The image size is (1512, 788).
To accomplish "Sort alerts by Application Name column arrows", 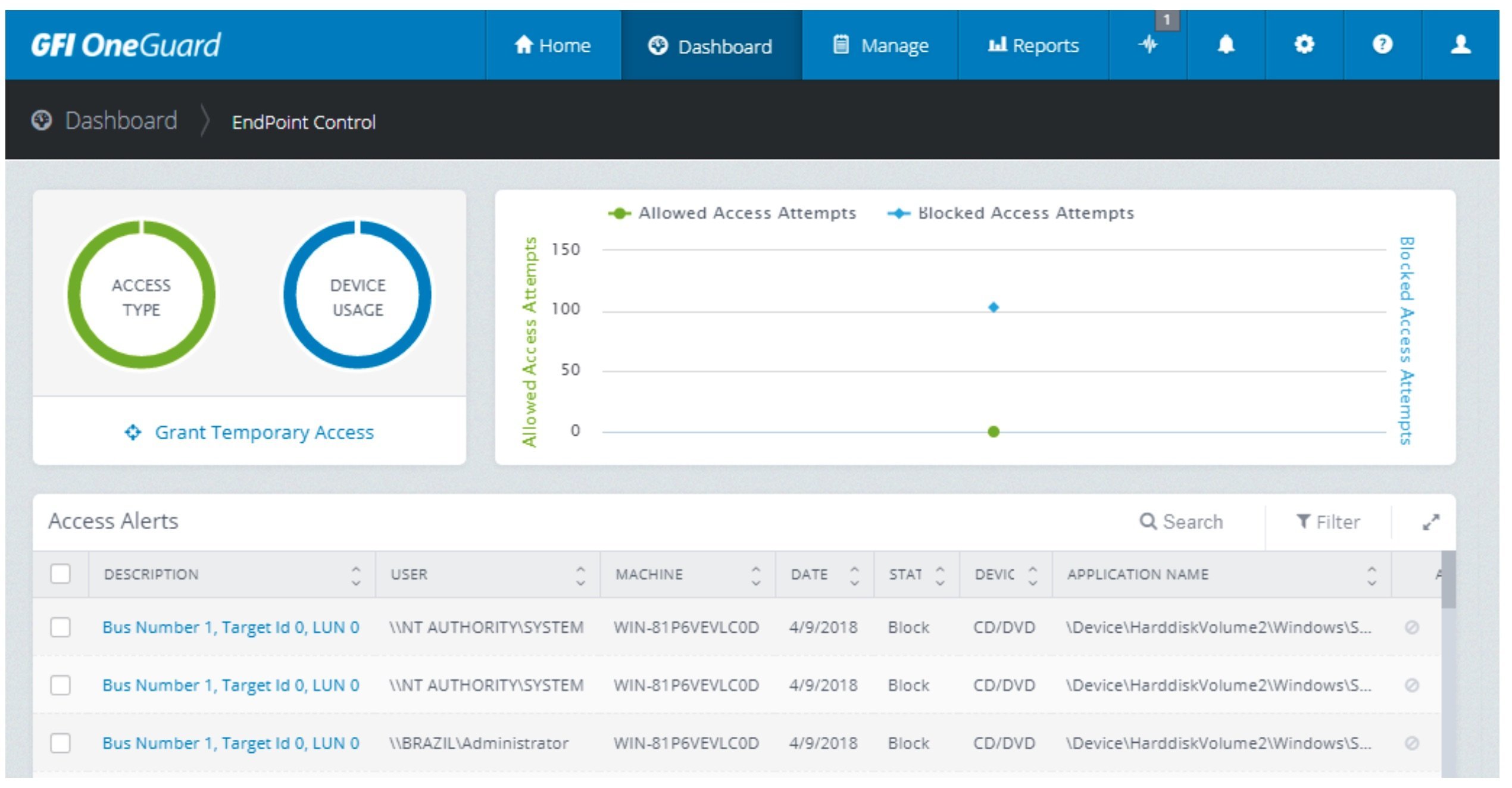I will pos(1372,575).
